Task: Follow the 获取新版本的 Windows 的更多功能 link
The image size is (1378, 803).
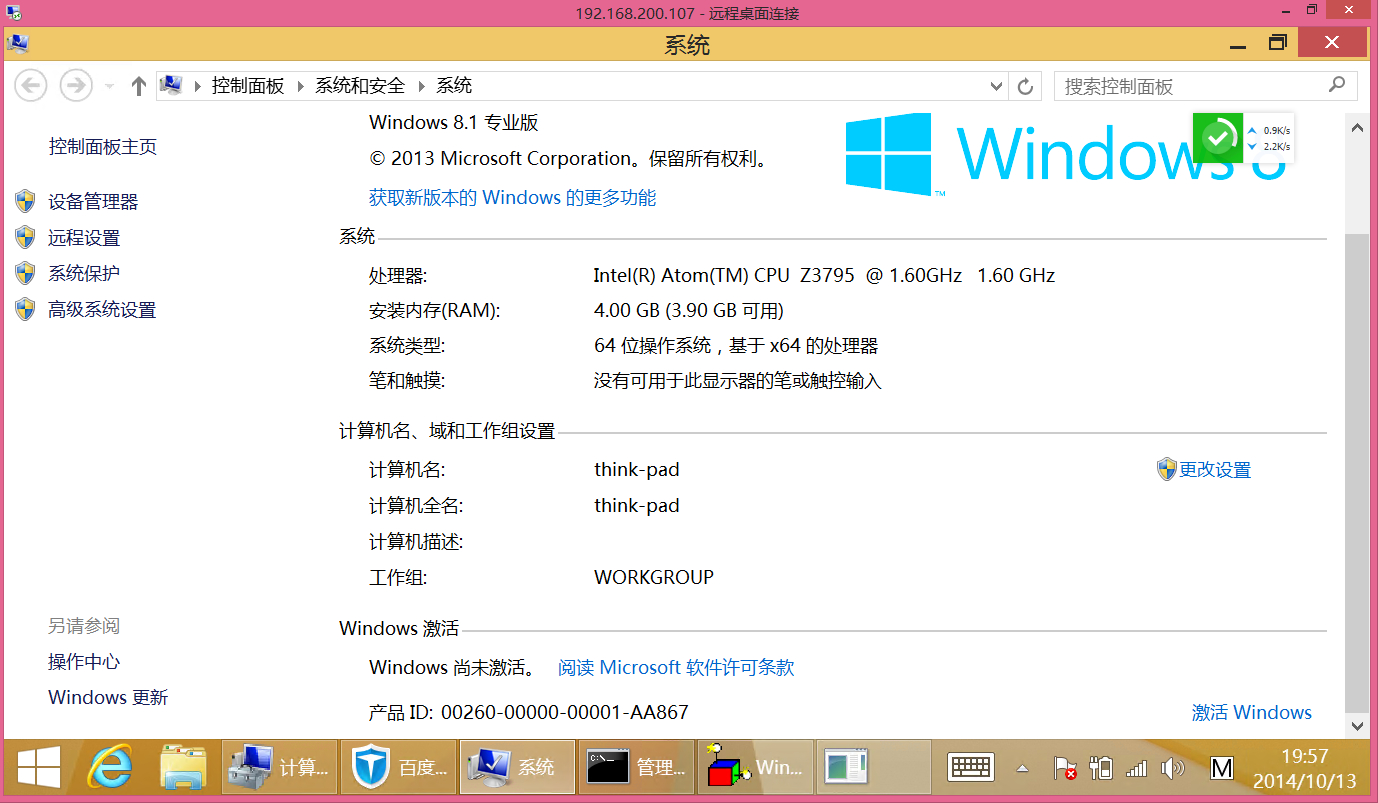Action: [513, 198]
